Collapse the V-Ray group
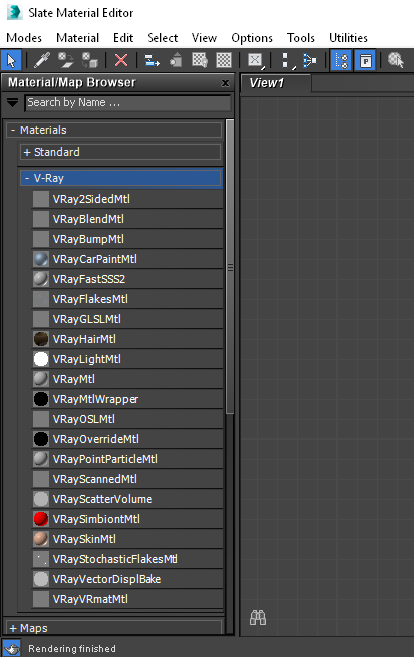Viewport: 414px width, 657px height. pos(121,178)
